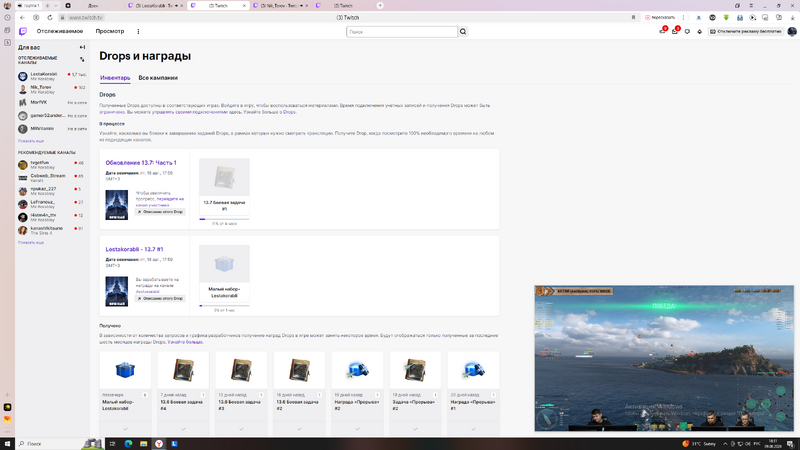
Task: Open File Explorer from the taskbar
Action: tap(143, 444)
